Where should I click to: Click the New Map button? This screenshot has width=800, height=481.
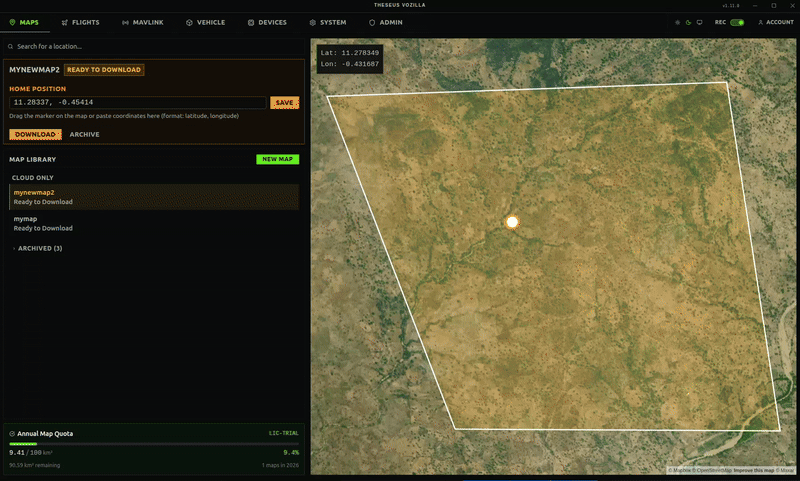click(277, 159)
